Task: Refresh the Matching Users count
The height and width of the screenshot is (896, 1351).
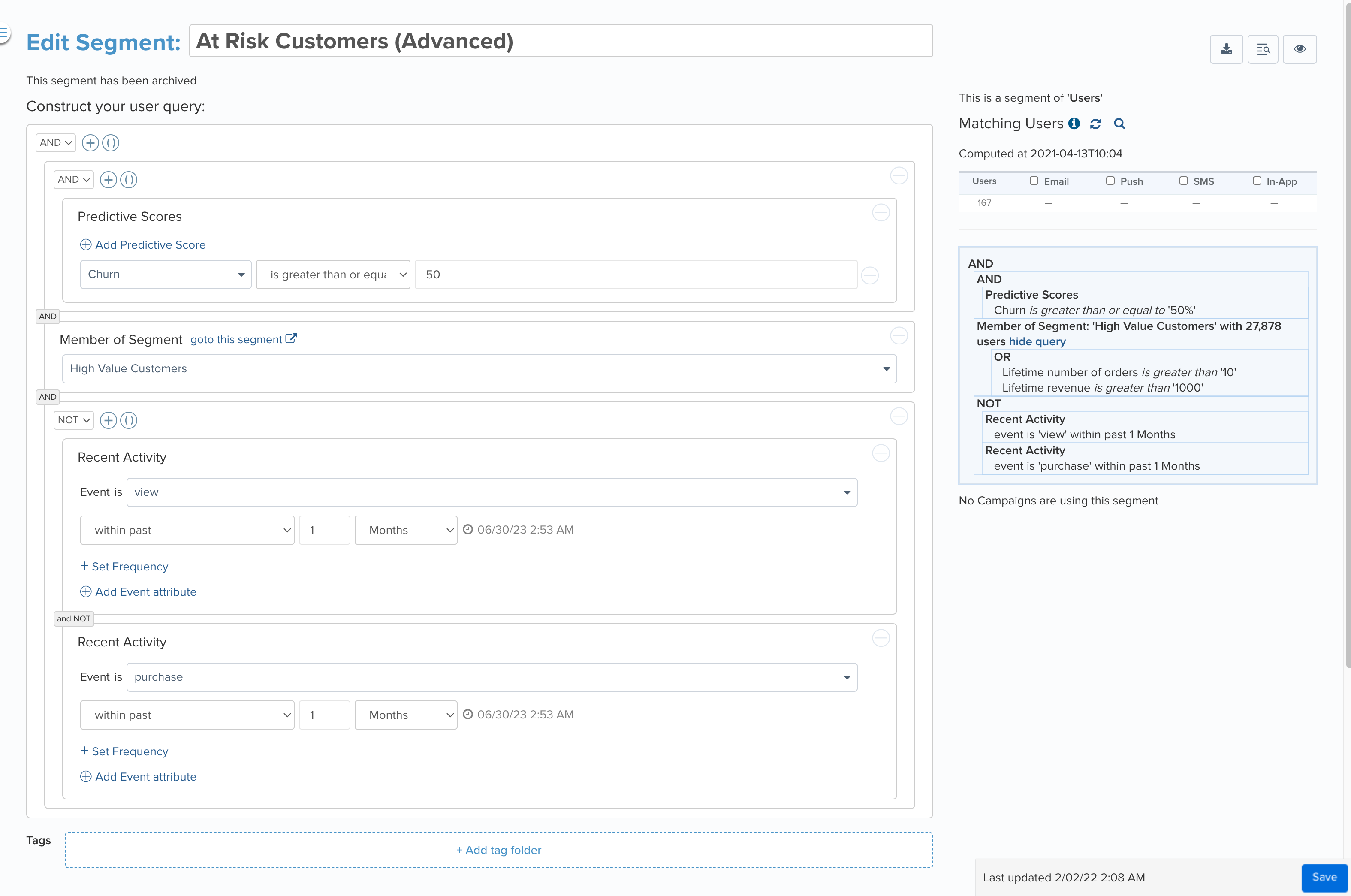Action: (1095, 124)
